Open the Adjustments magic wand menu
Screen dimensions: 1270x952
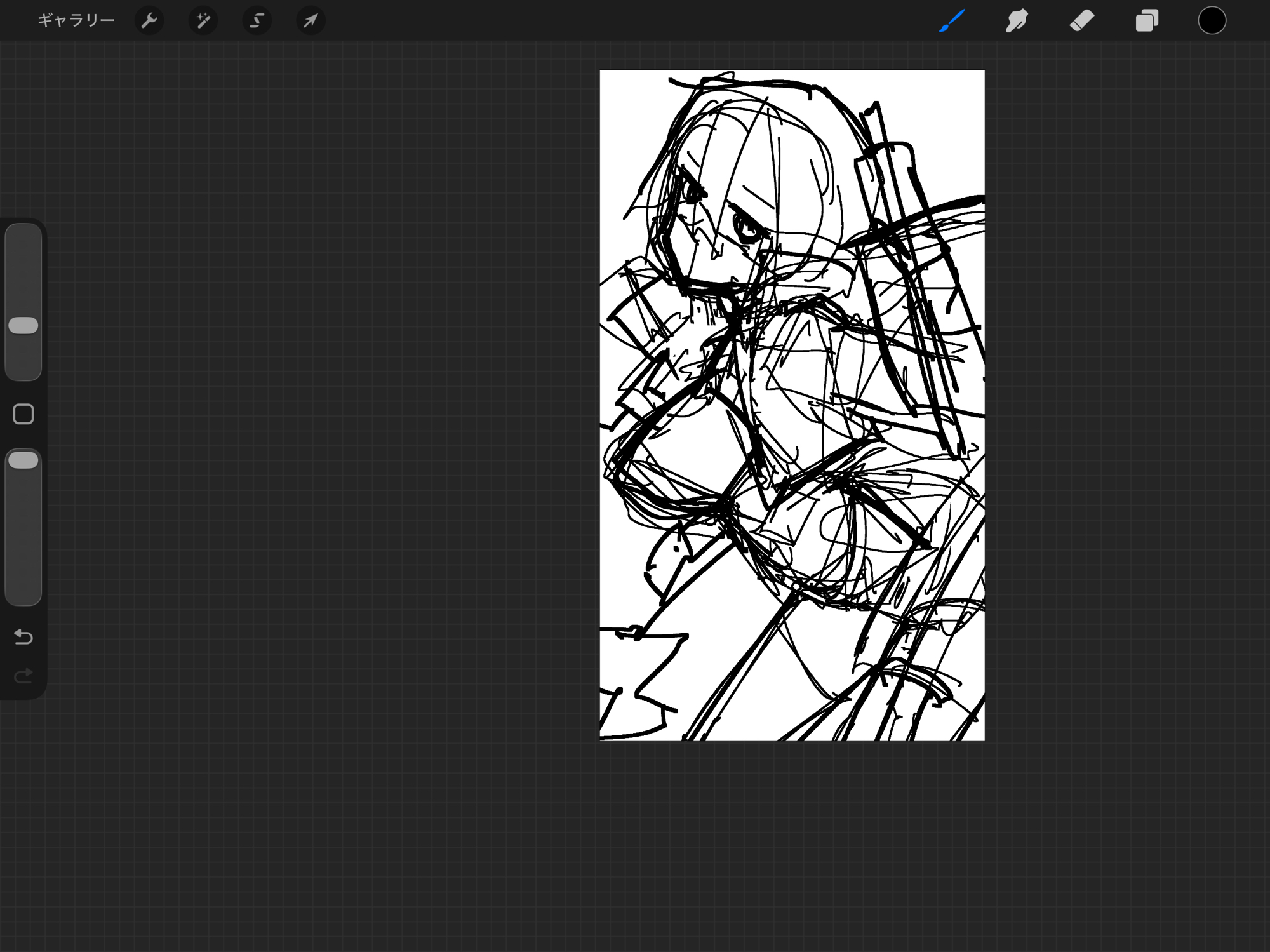[203, 21]
